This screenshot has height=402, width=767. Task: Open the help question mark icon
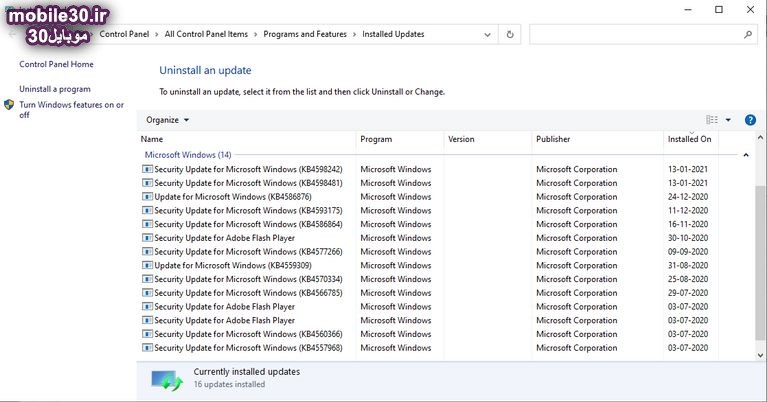coord(750,120)
